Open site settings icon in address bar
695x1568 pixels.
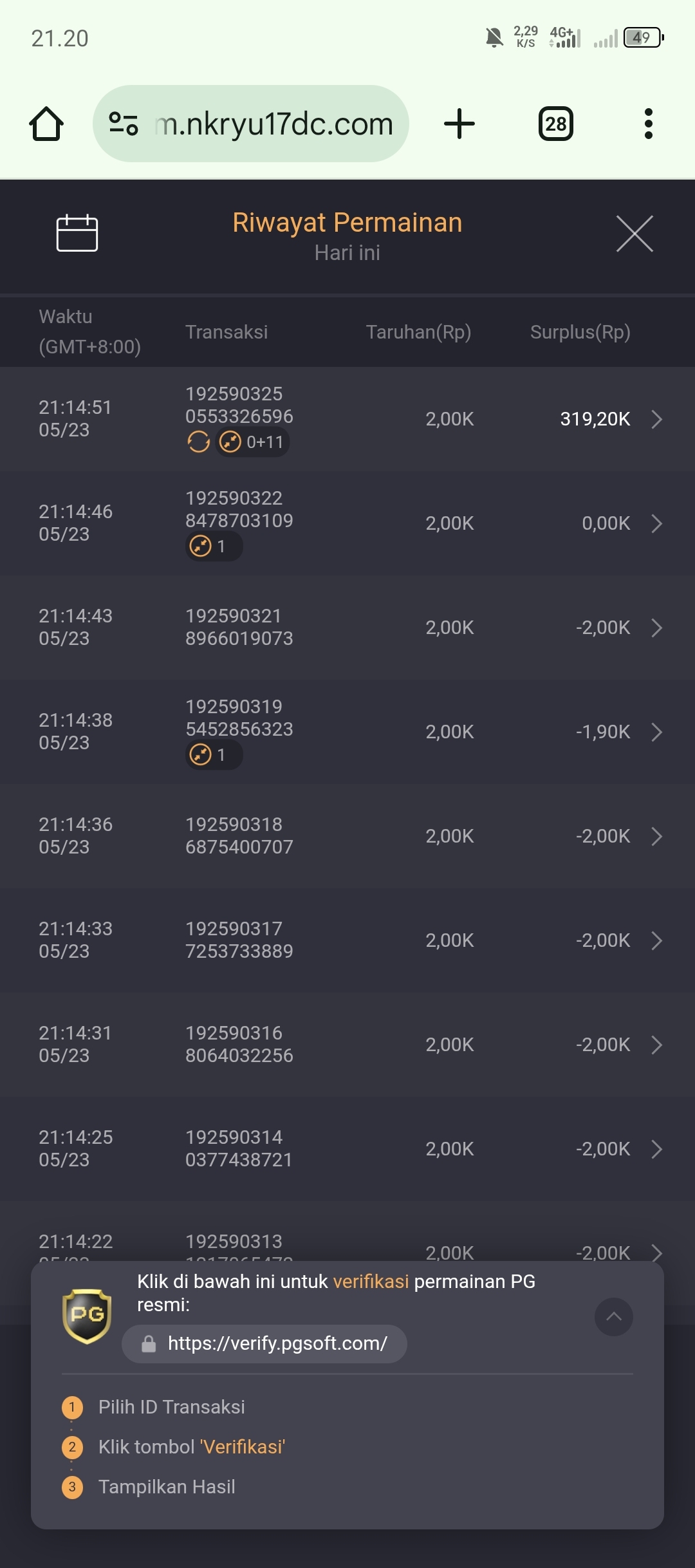(124, 124)
